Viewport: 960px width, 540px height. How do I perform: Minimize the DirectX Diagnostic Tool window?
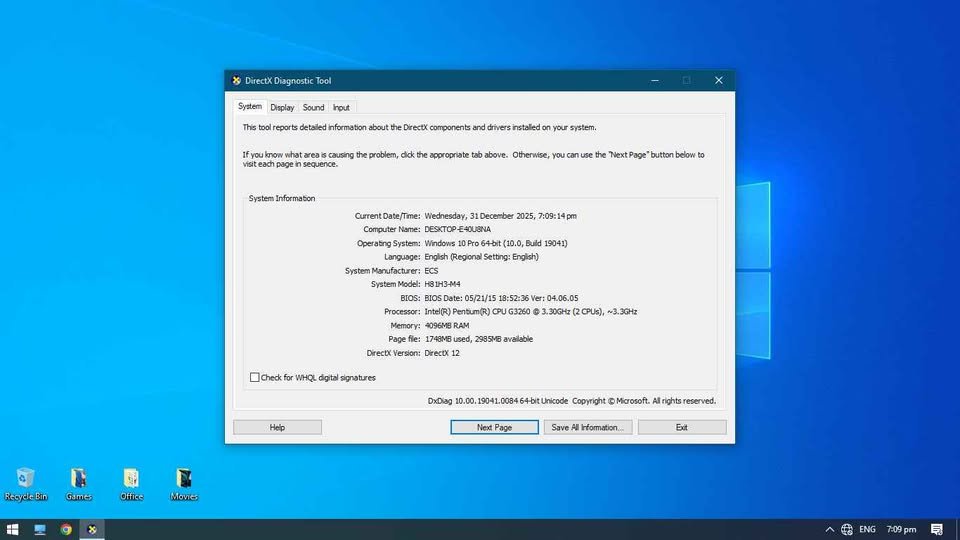(x=654, y=80)
